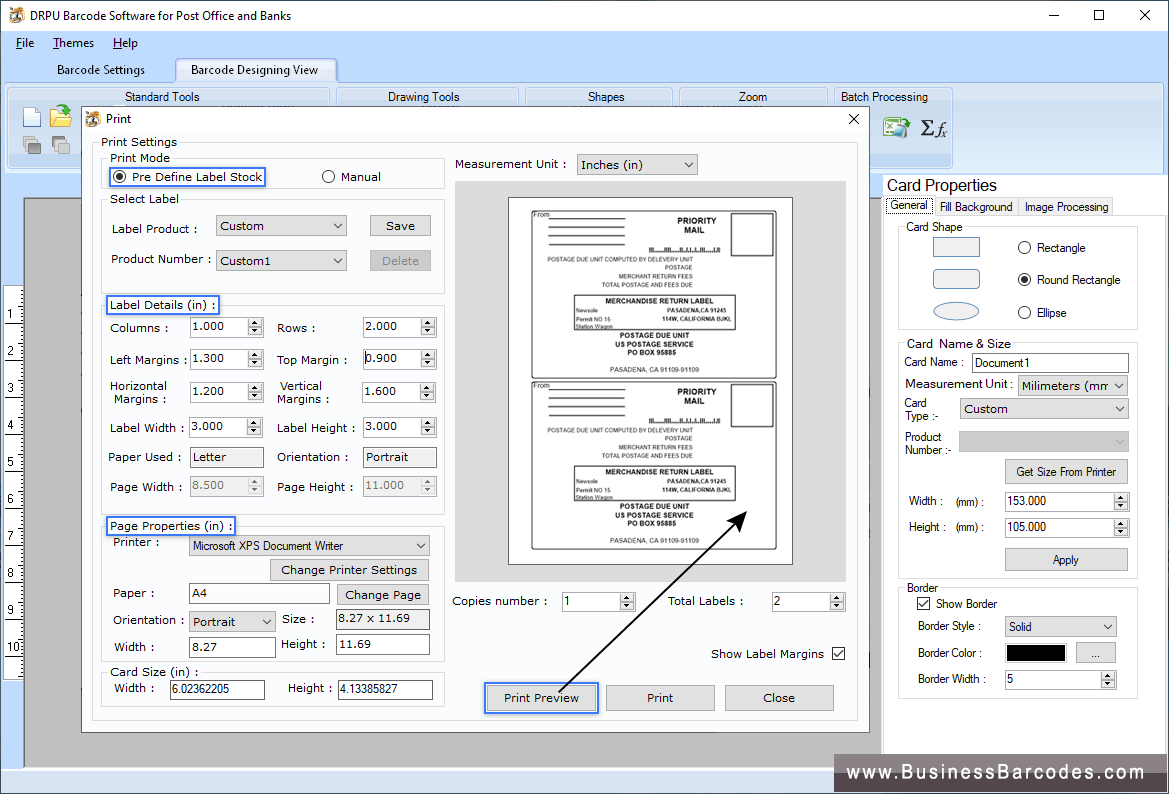1169x794 pixels.
Task: Click the black Border Color swatch
Action: click(1035, 651)
